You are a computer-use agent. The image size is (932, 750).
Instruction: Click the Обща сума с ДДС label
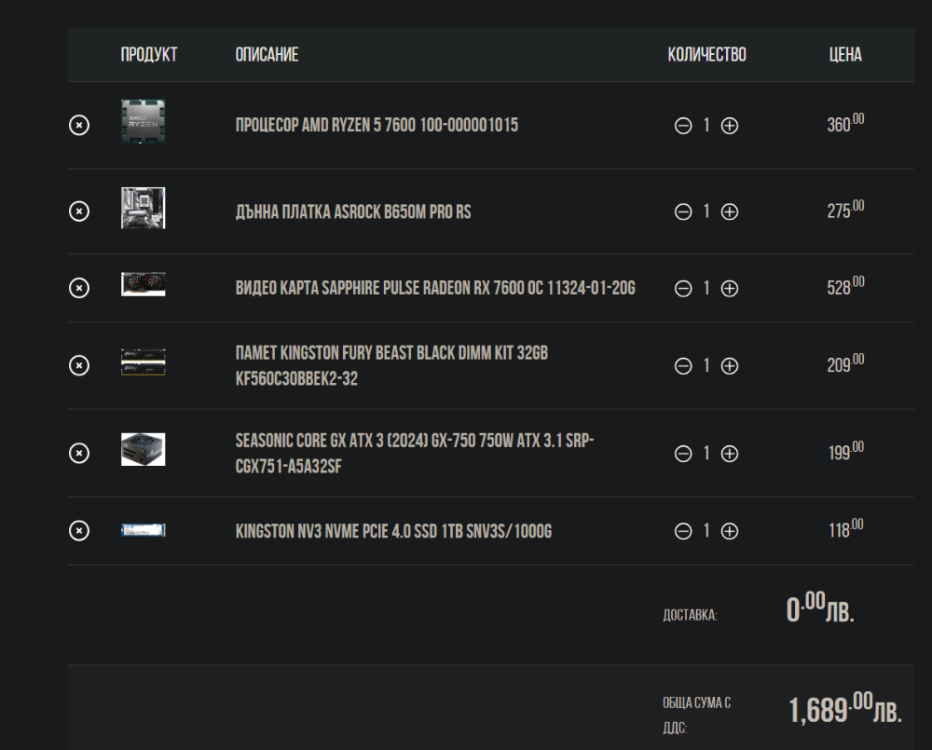click(x=697, y=715)
